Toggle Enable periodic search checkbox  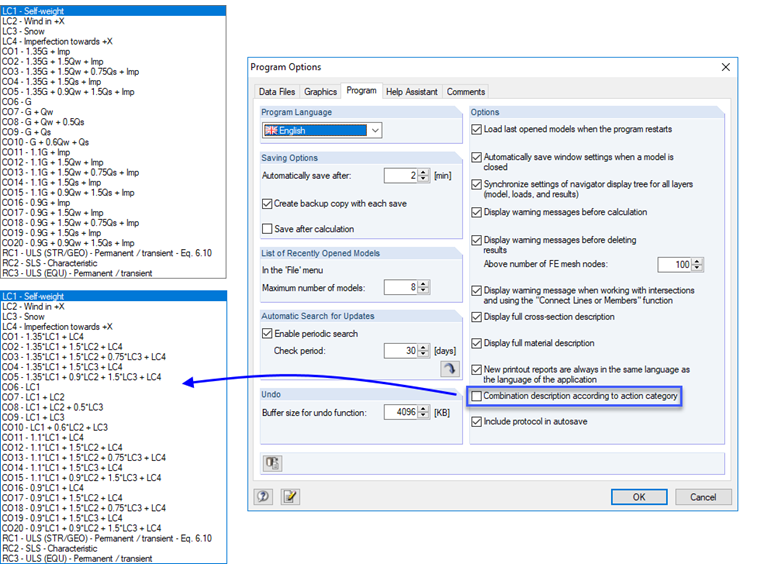coord(267,333)
